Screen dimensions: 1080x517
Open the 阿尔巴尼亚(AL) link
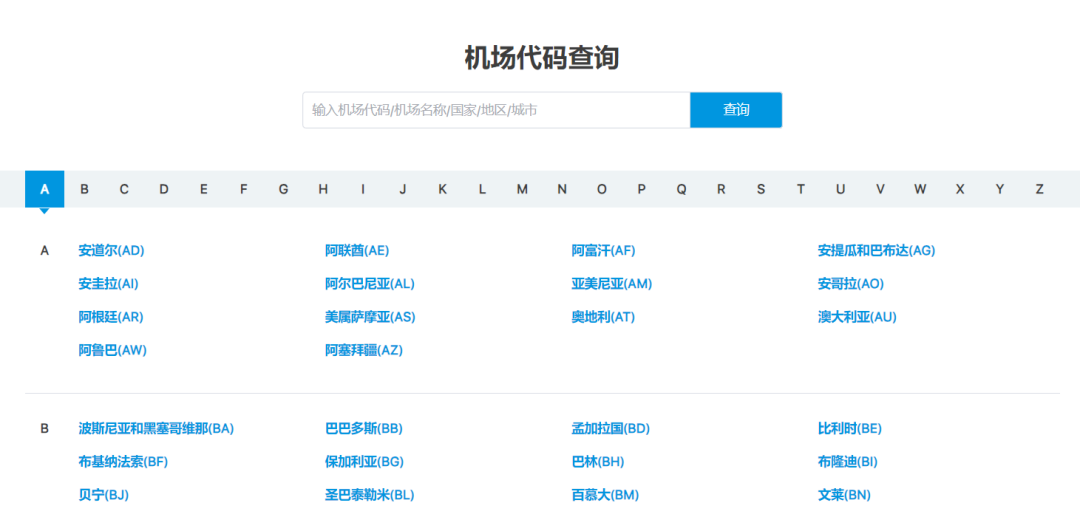[370, 284]
